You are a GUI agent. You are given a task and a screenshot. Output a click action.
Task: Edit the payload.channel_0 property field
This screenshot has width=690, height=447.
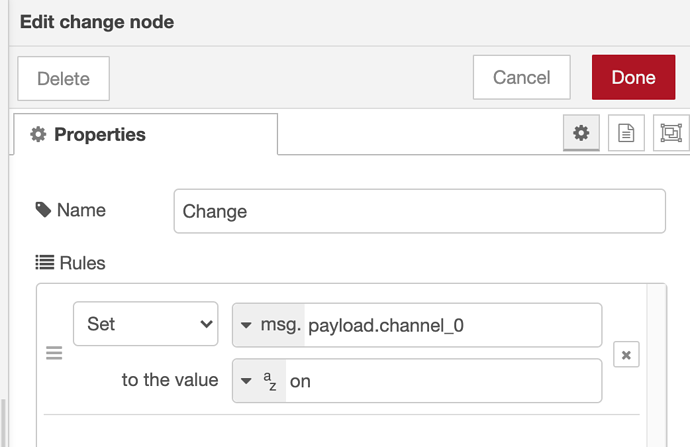click(452, 325)
